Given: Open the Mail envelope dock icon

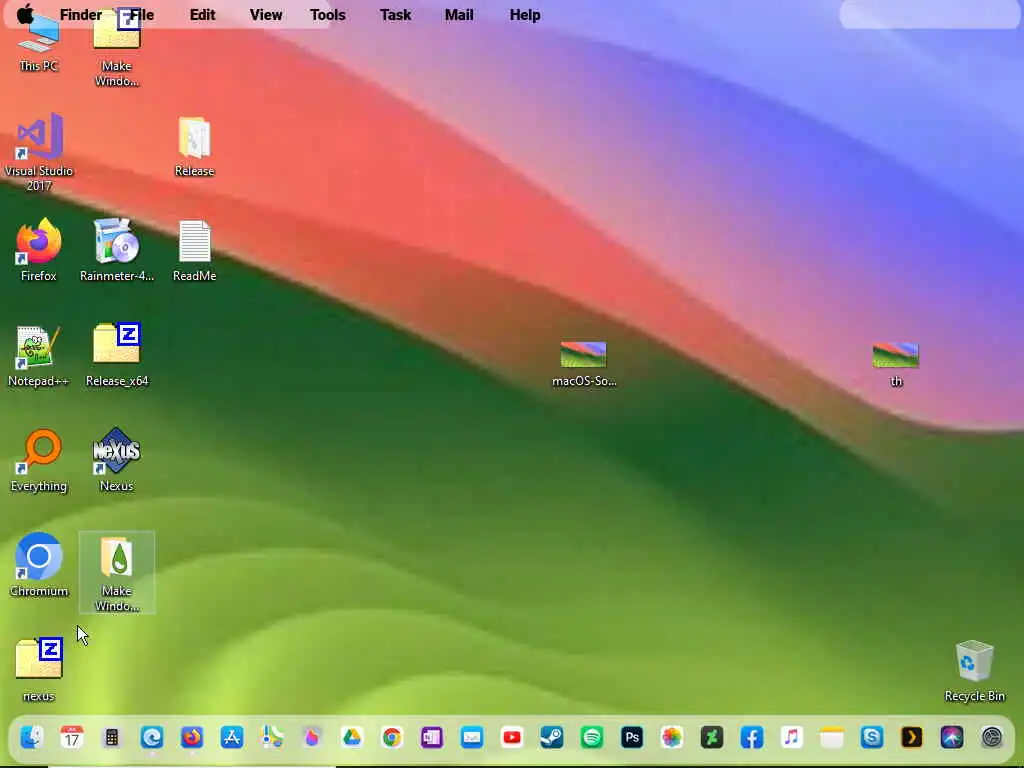Looking at the screenshot, I should pos(472,737).
